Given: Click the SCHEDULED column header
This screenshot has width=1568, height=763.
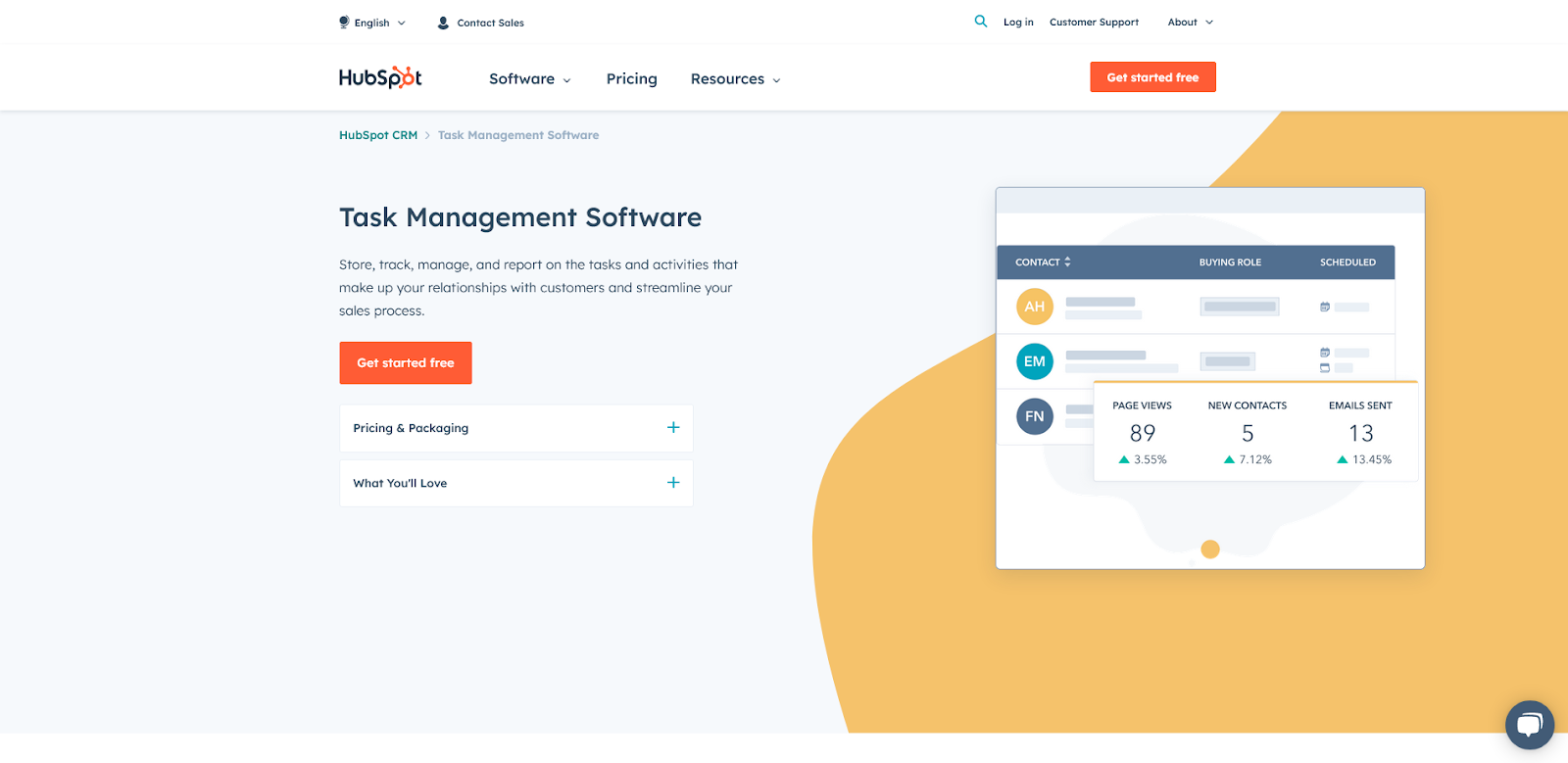Looking at the screenshot, I should (x=1347, y=262).
